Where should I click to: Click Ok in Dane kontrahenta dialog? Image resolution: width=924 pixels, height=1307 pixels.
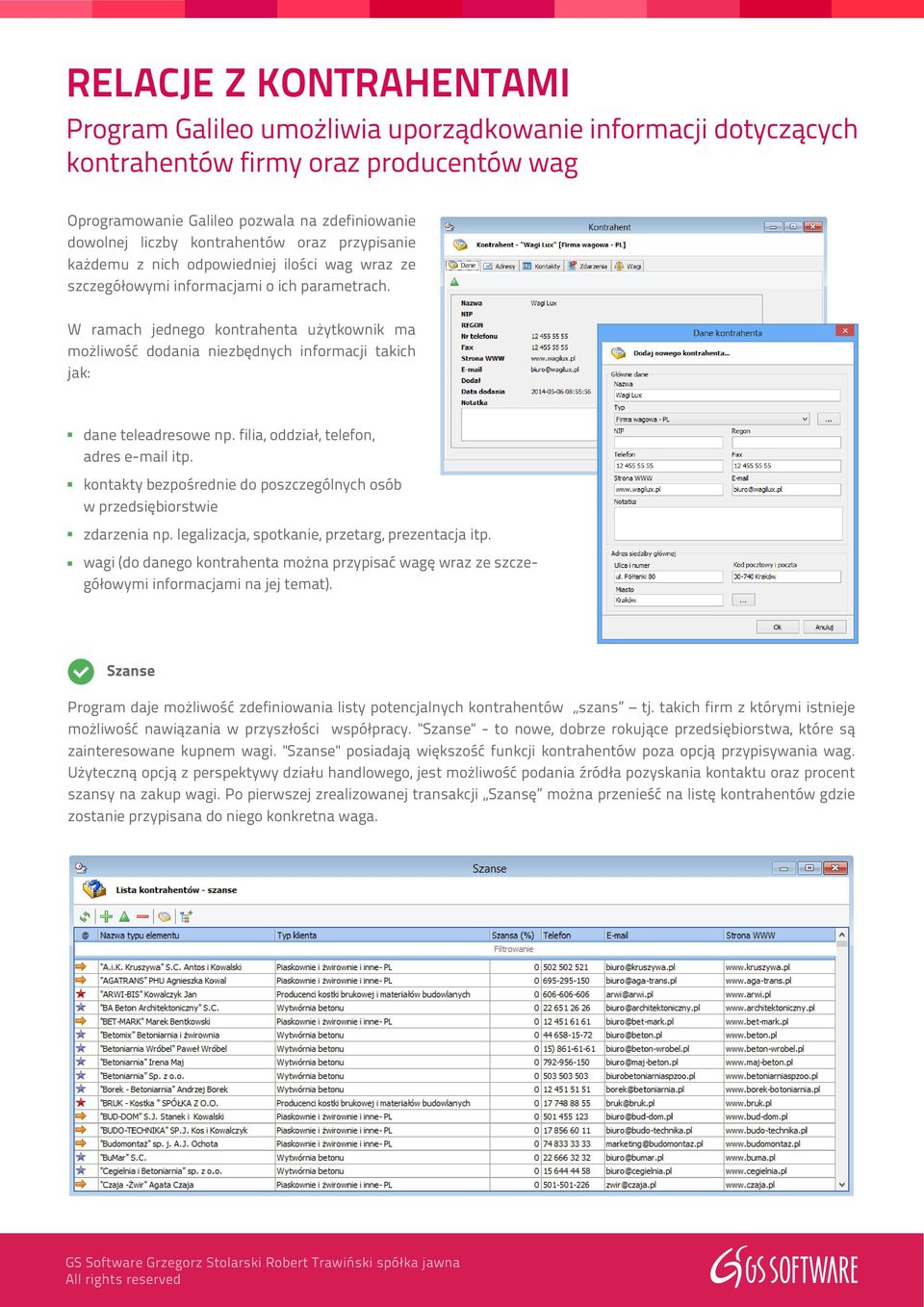pyautogui.click(x=777, y=627)
